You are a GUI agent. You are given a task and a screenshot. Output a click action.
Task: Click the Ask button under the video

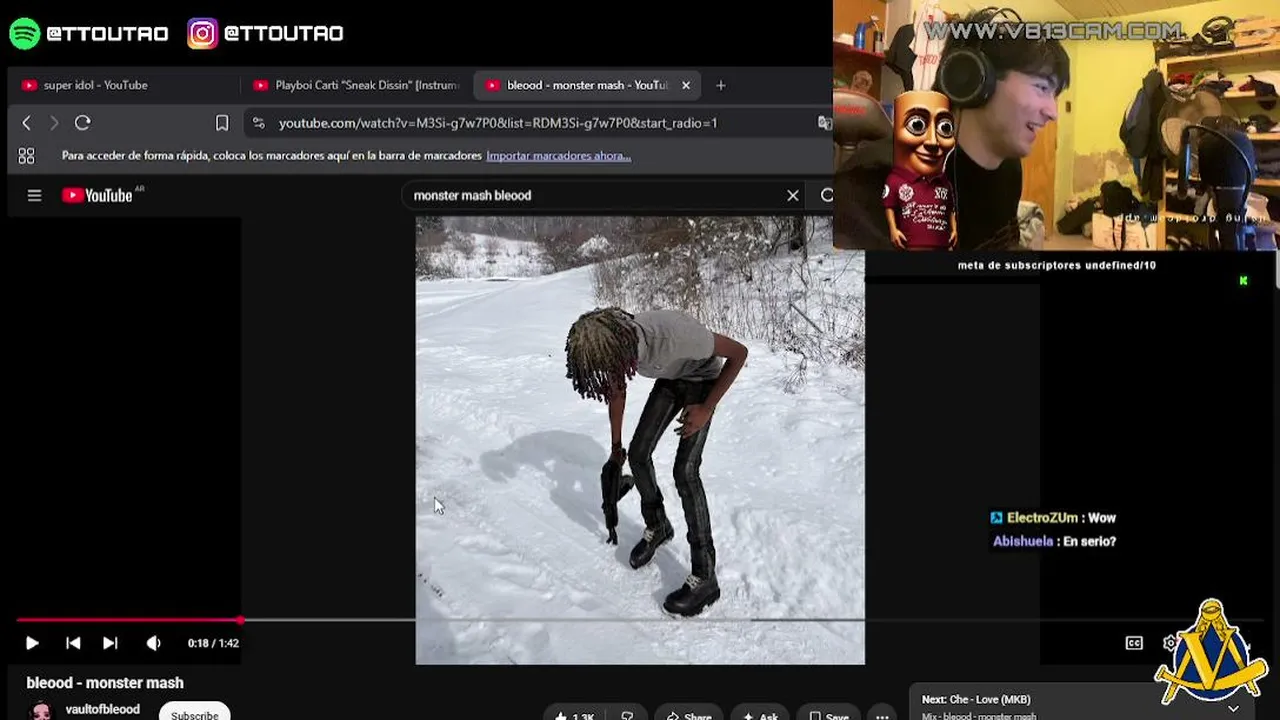(760, 715)
